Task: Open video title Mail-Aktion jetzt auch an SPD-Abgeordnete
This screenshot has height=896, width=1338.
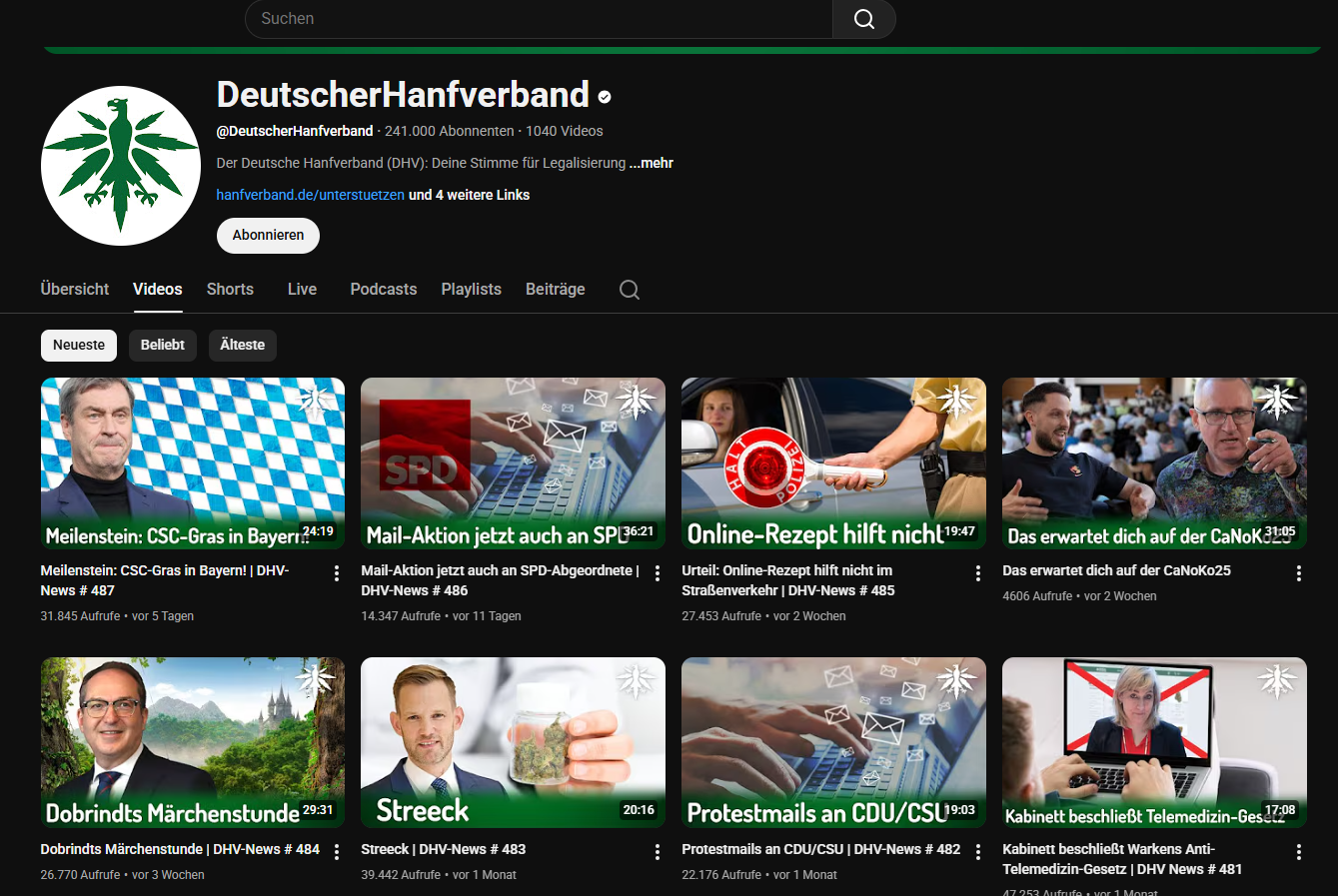Action: pyautogui.click(x=500, y=580)
